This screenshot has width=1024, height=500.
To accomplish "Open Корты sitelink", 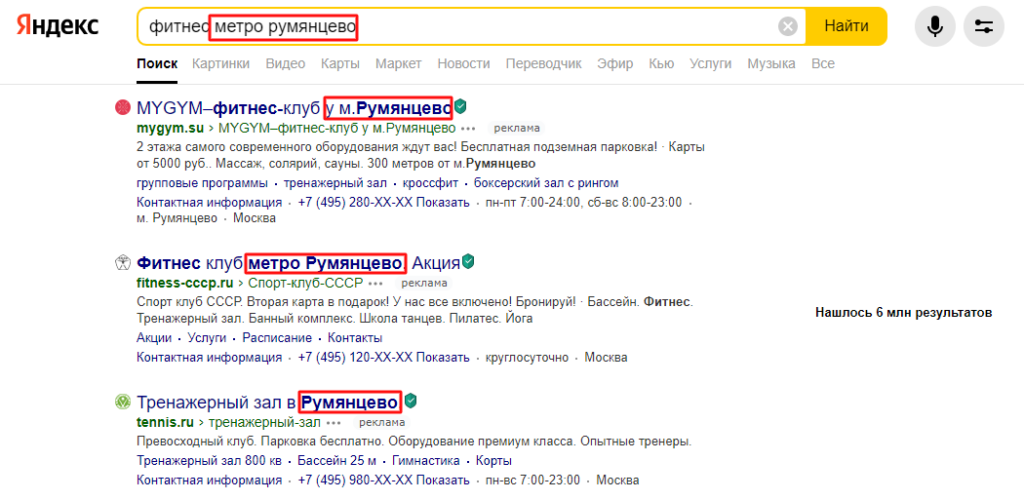I will point(494,461).
